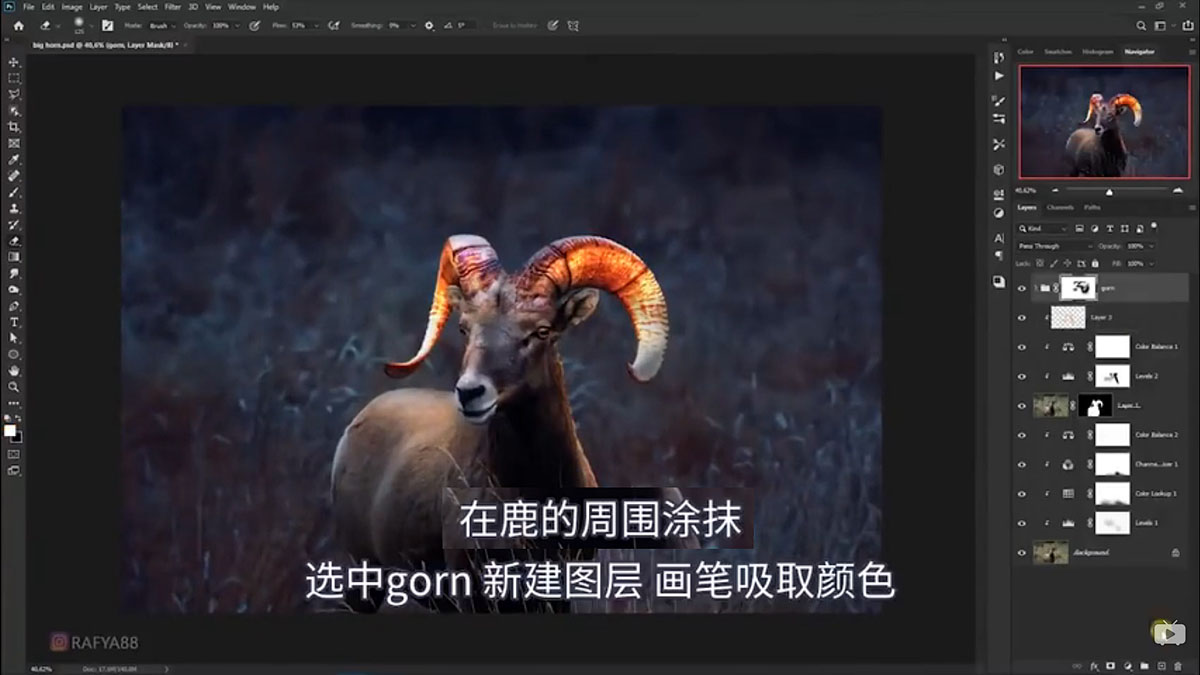Open the Swatches panel tab
This screenshot has height=675, width=1200.
pos(1056,51)
